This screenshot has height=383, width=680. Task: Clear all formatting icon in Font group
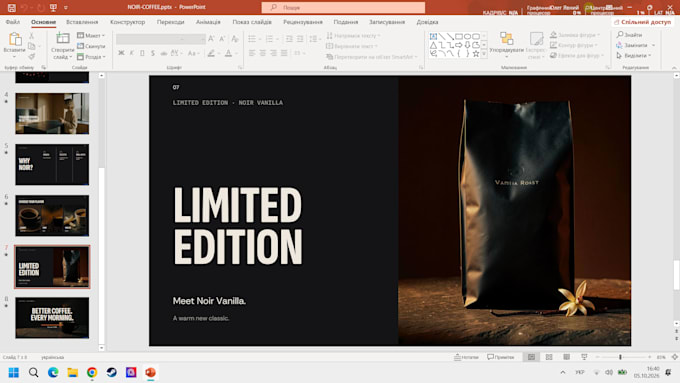pyautogui.click(x=235, y=39)
